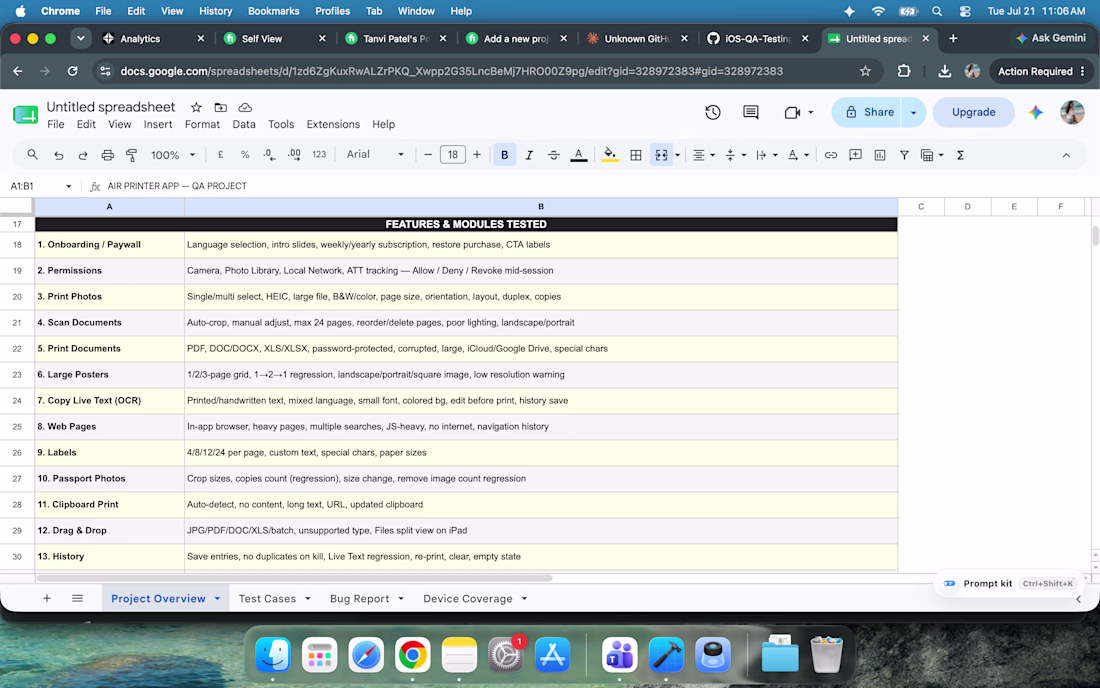1100x688 pixels.
Task: Click Action Required button
Action: coord(1041,71)
